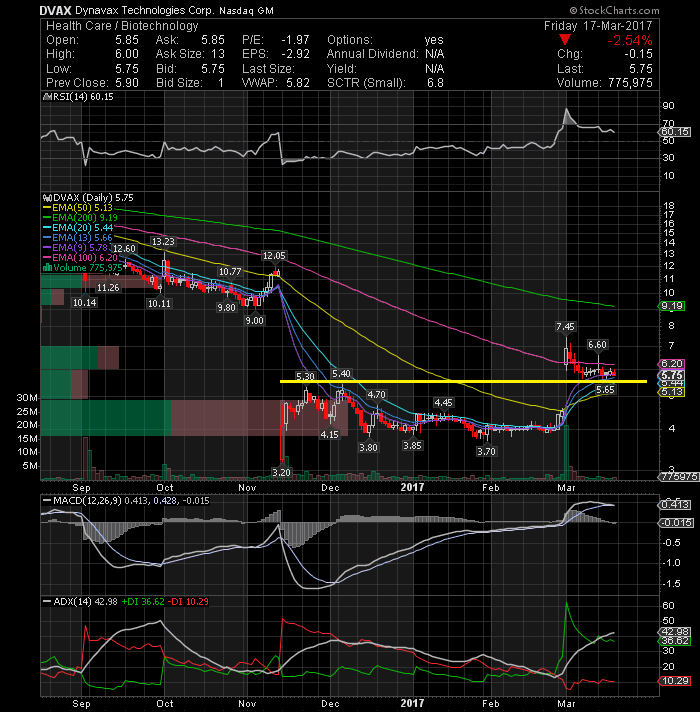This screenshot has height=712, width=700.
Task: Select the P/E: -1.97 value
Action: [x=276, y=40]
